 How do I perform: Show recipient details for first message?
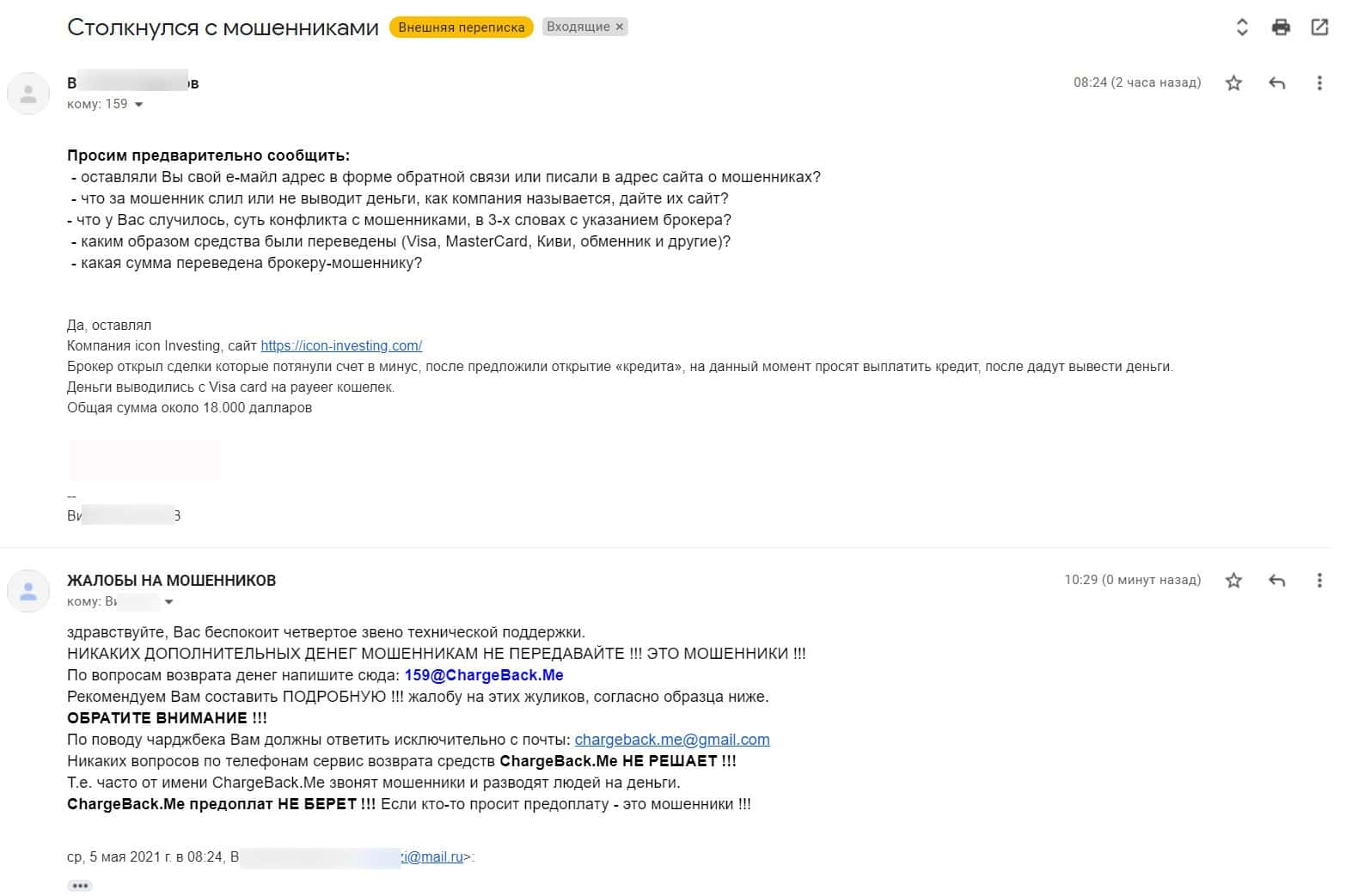tap(139, 105)
